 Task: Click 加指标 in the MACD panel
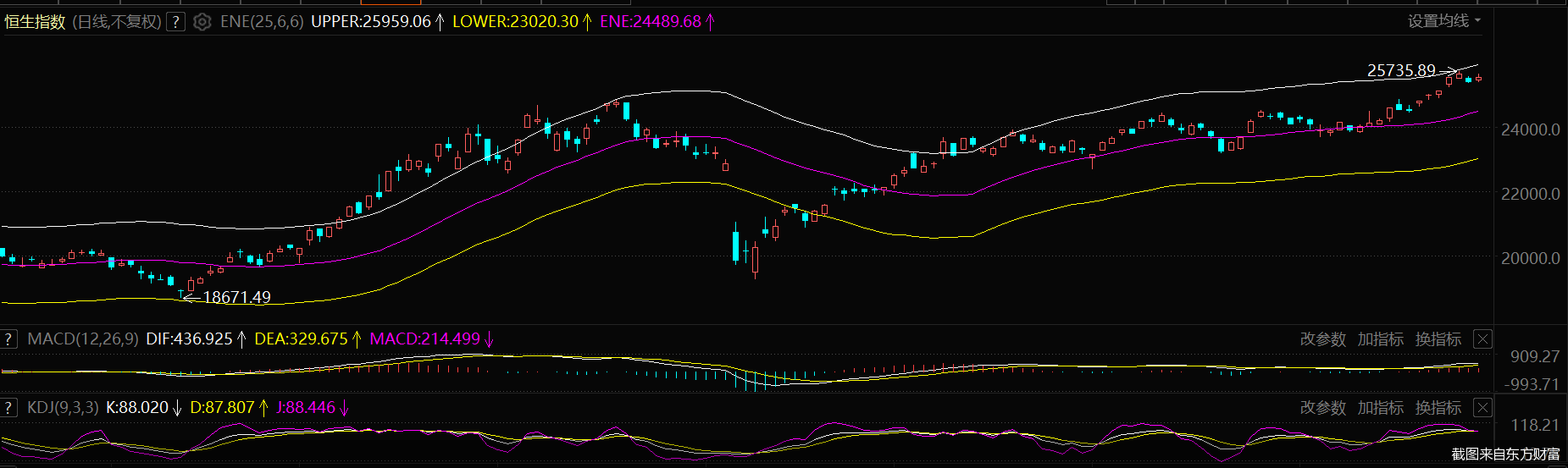click(1380, 339)
